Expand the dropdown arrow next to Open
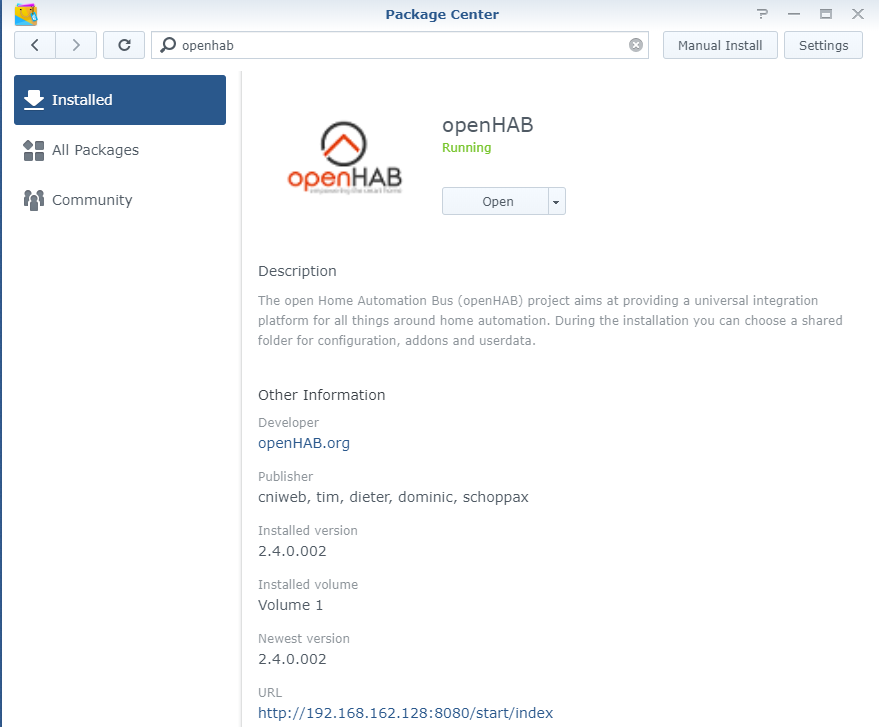879x727 pixels. [556, 202]
